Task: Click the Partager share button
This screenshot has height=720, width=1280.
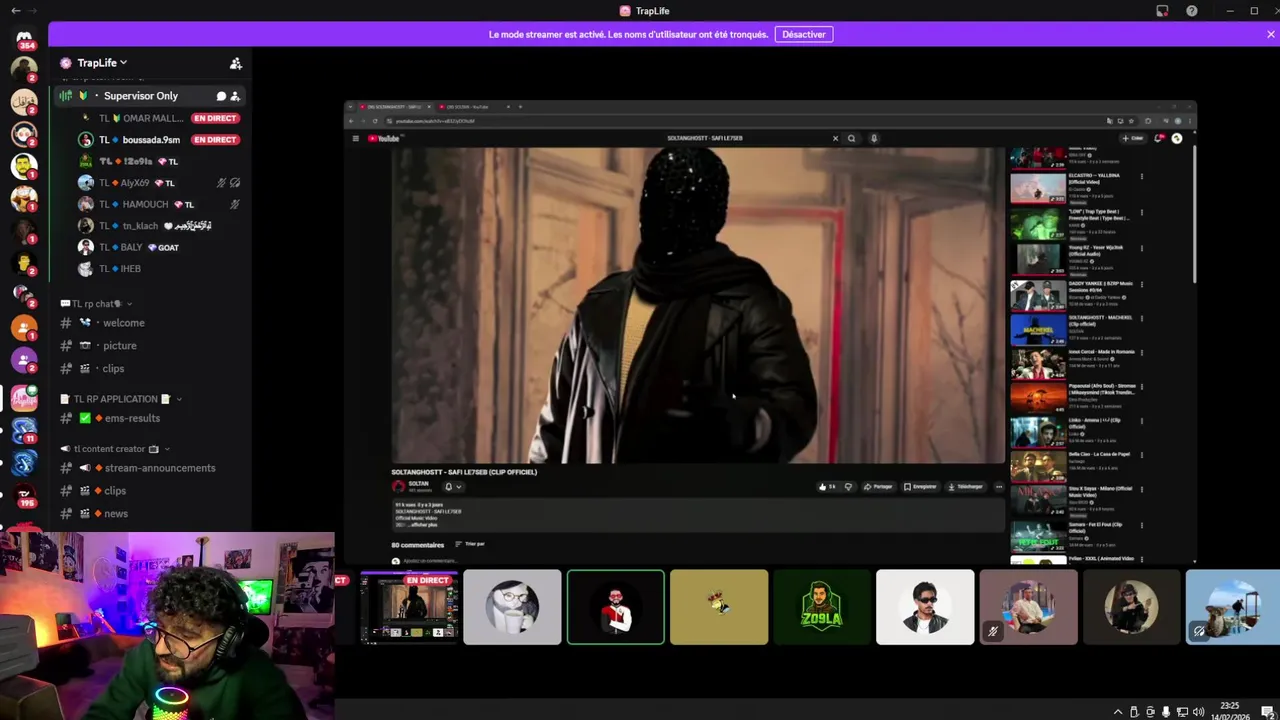Action: [x=878, y=487]
